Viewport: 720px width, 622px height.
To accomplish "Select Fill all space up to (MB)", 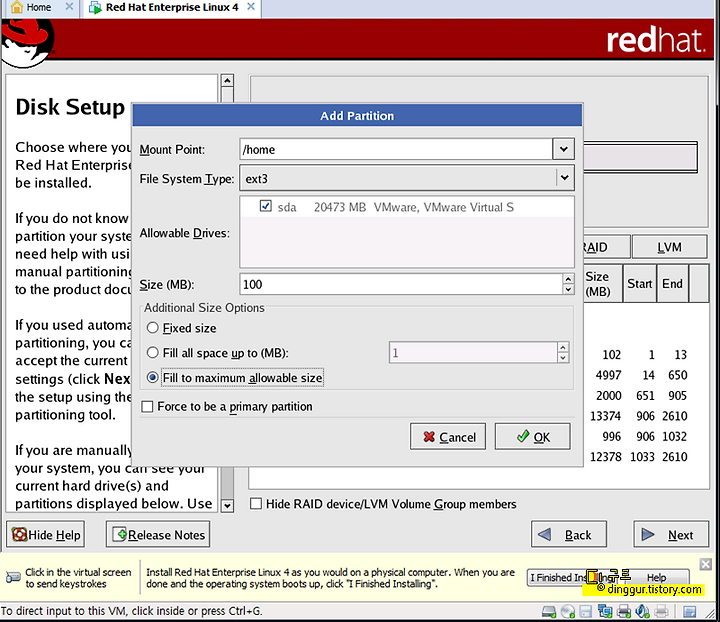I will pyautogui.click(x=152, y=353).
